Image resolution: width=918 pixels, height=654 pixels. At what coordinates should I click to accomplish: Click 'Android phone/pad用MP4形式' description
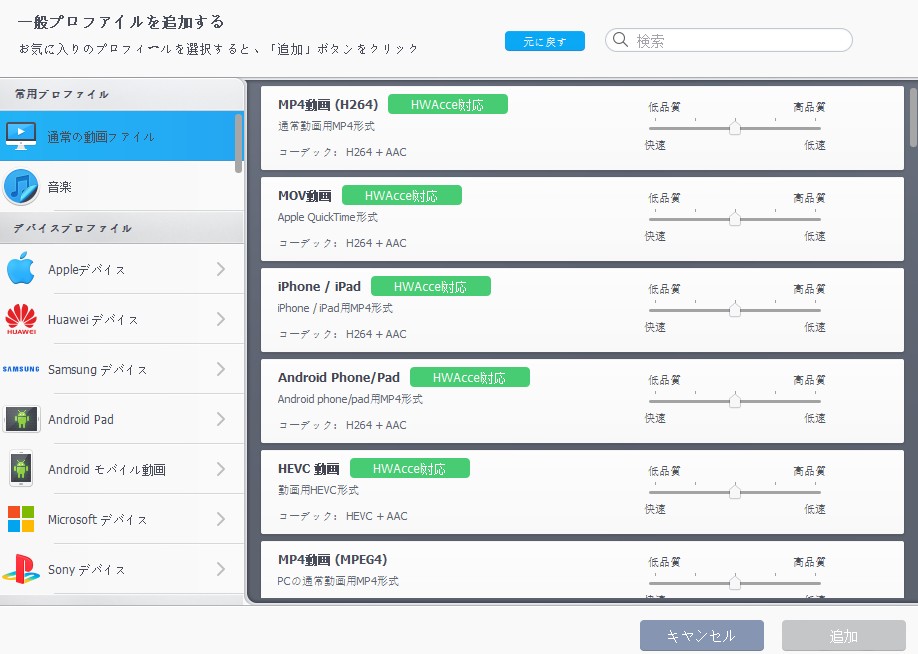pyautogui.click(x=350, y=399)
